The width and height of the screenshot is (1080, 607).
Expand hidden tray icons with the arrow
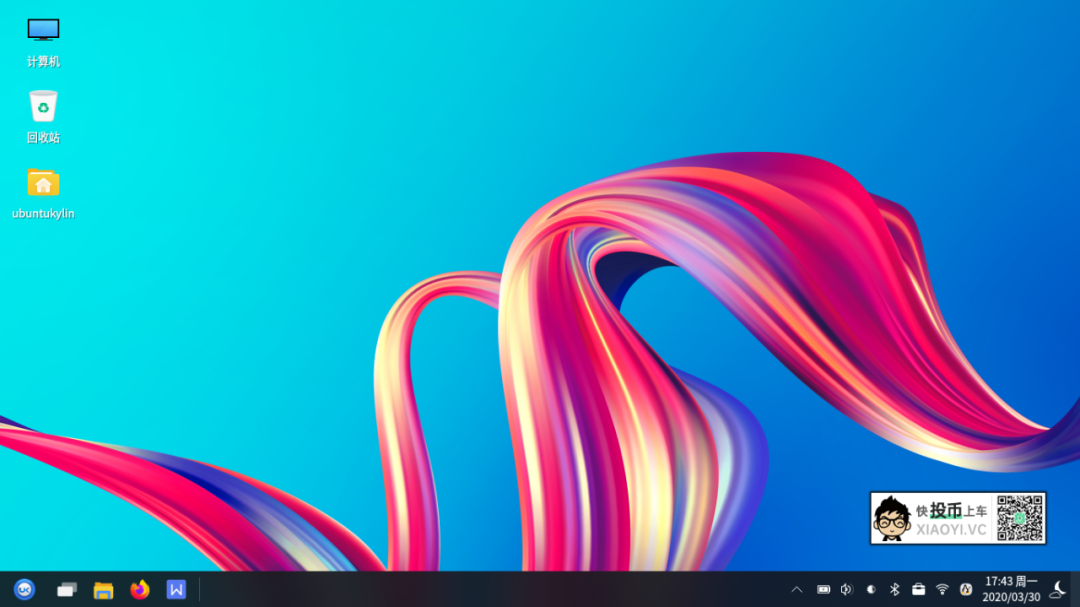(797, 590)
